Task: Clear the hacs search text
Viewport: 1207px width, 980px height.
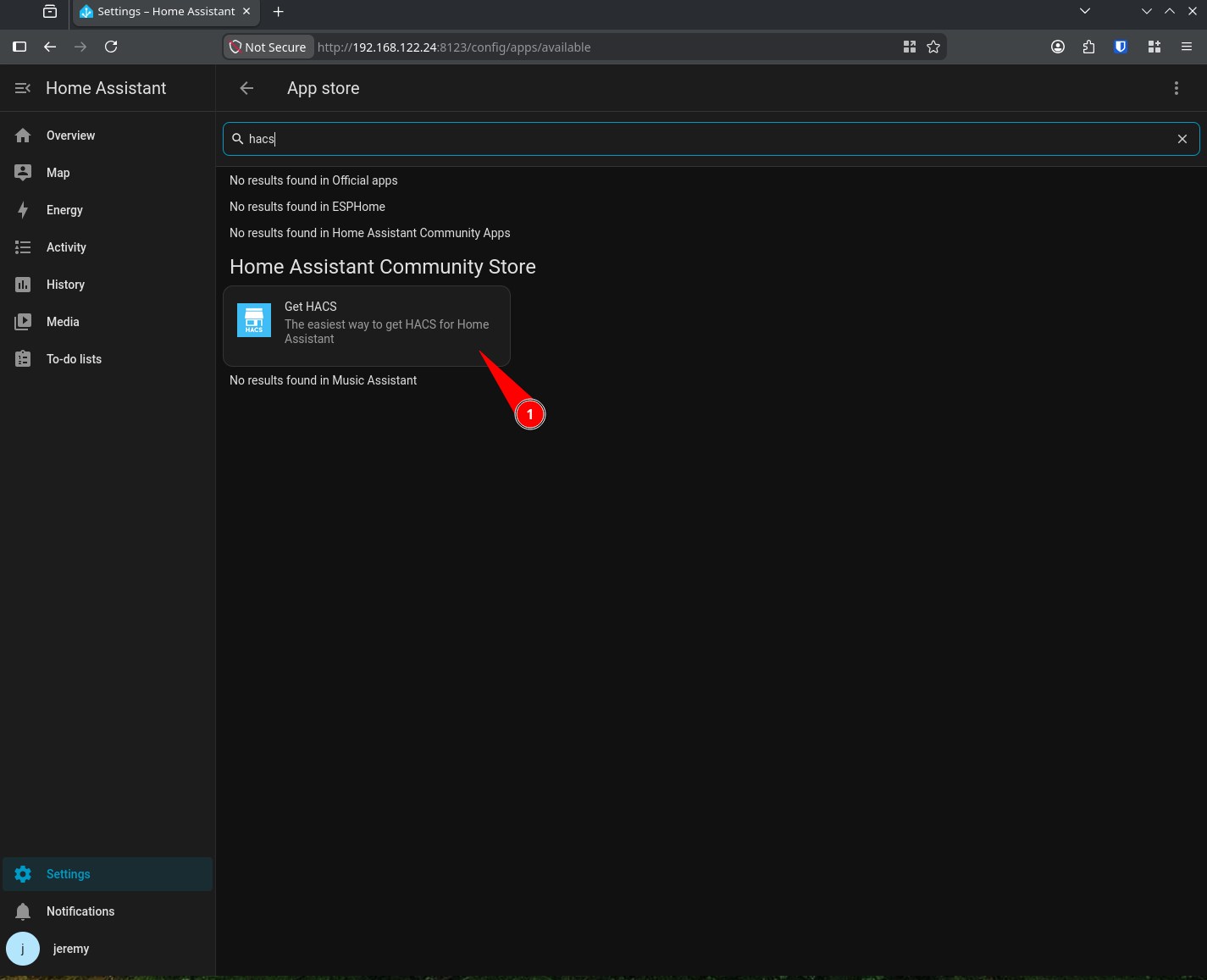Action: pyautogui.click(x=1182, y=139)
